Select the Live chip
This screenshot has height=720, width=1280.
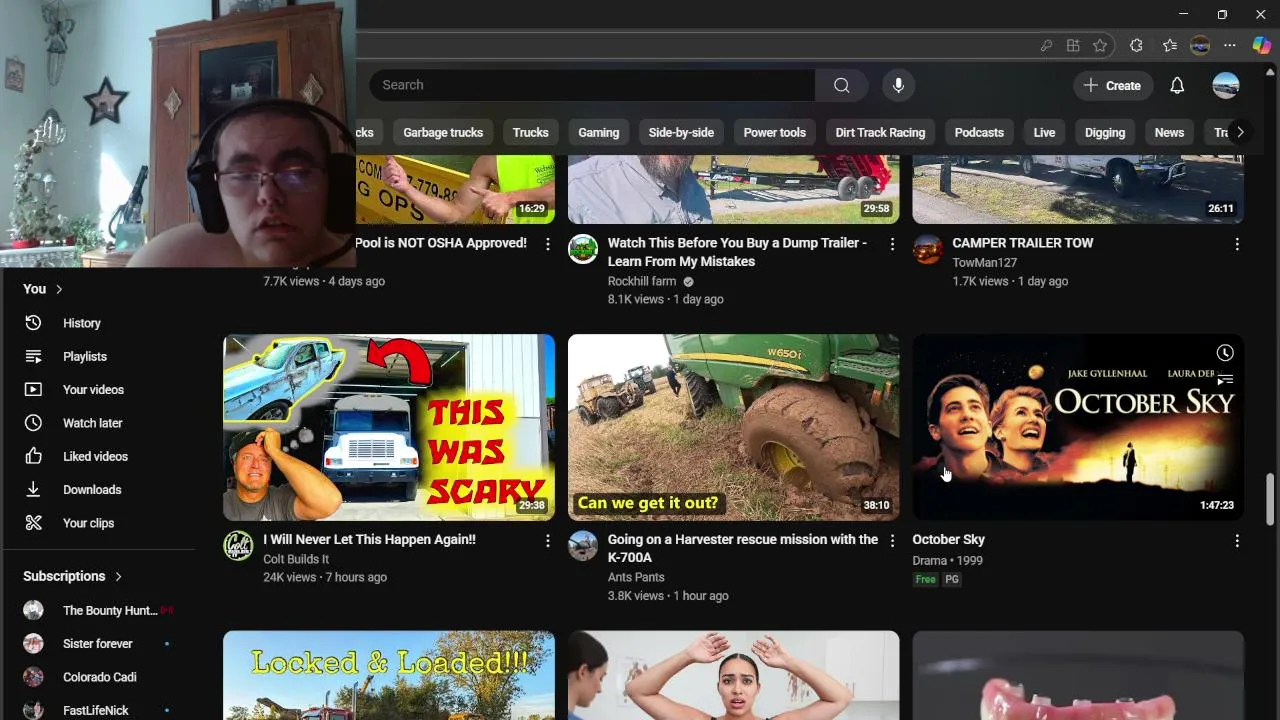pyautogui.click(x=1044, y=132)
